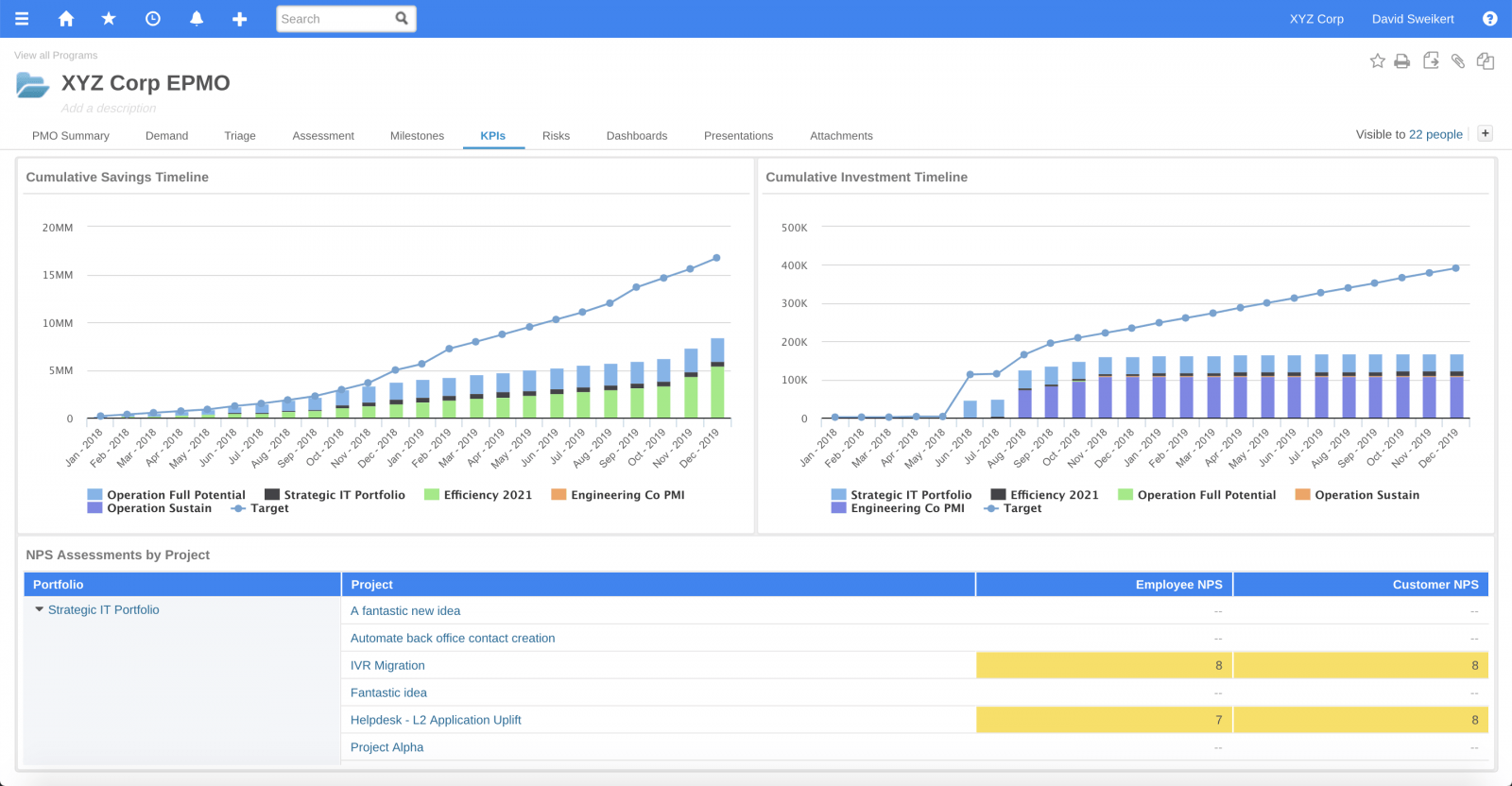
Task: Open favorites star in top bar
Action: click(x=109, y=19)
